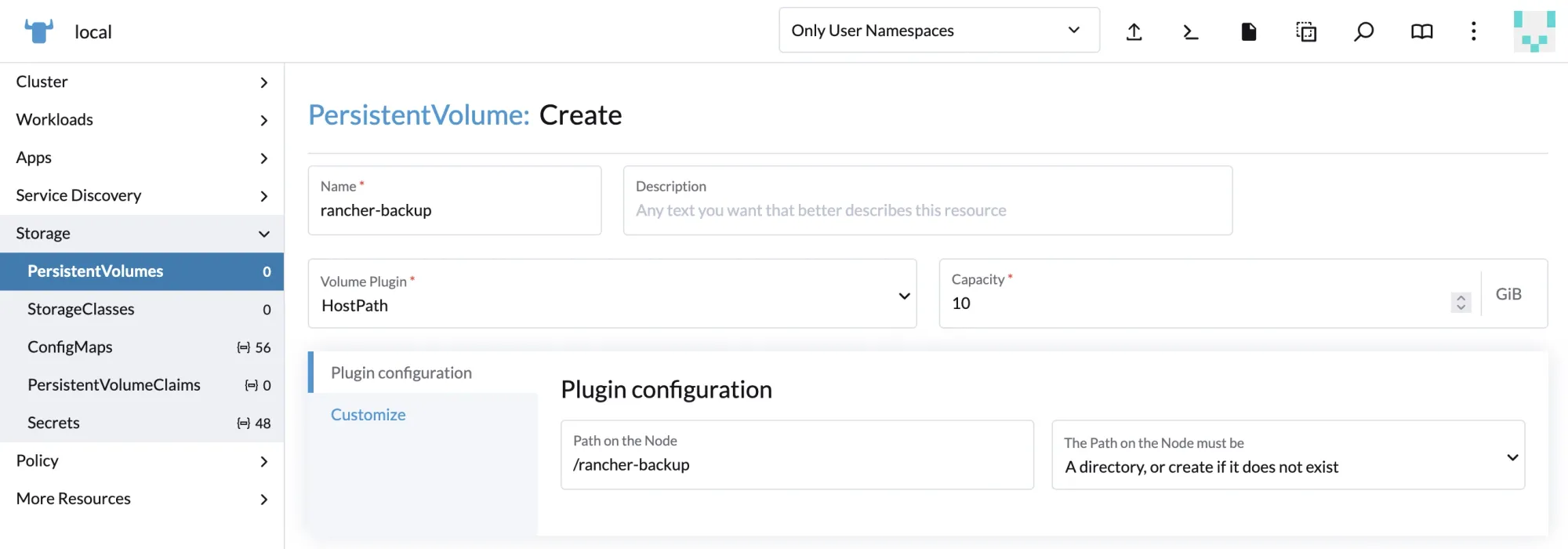
Task: Expand the More Resources navigation group
Action: click(142, 499)
